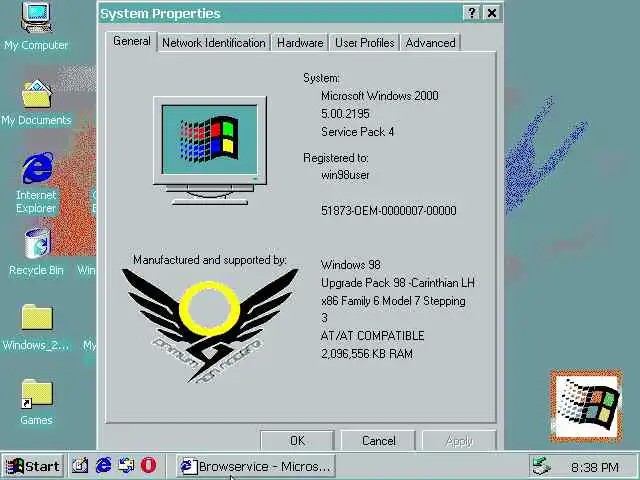Switch to Browservice taskbar window
Image resolution: width=640 pixels, height=480 pixels.
[256, 466]
